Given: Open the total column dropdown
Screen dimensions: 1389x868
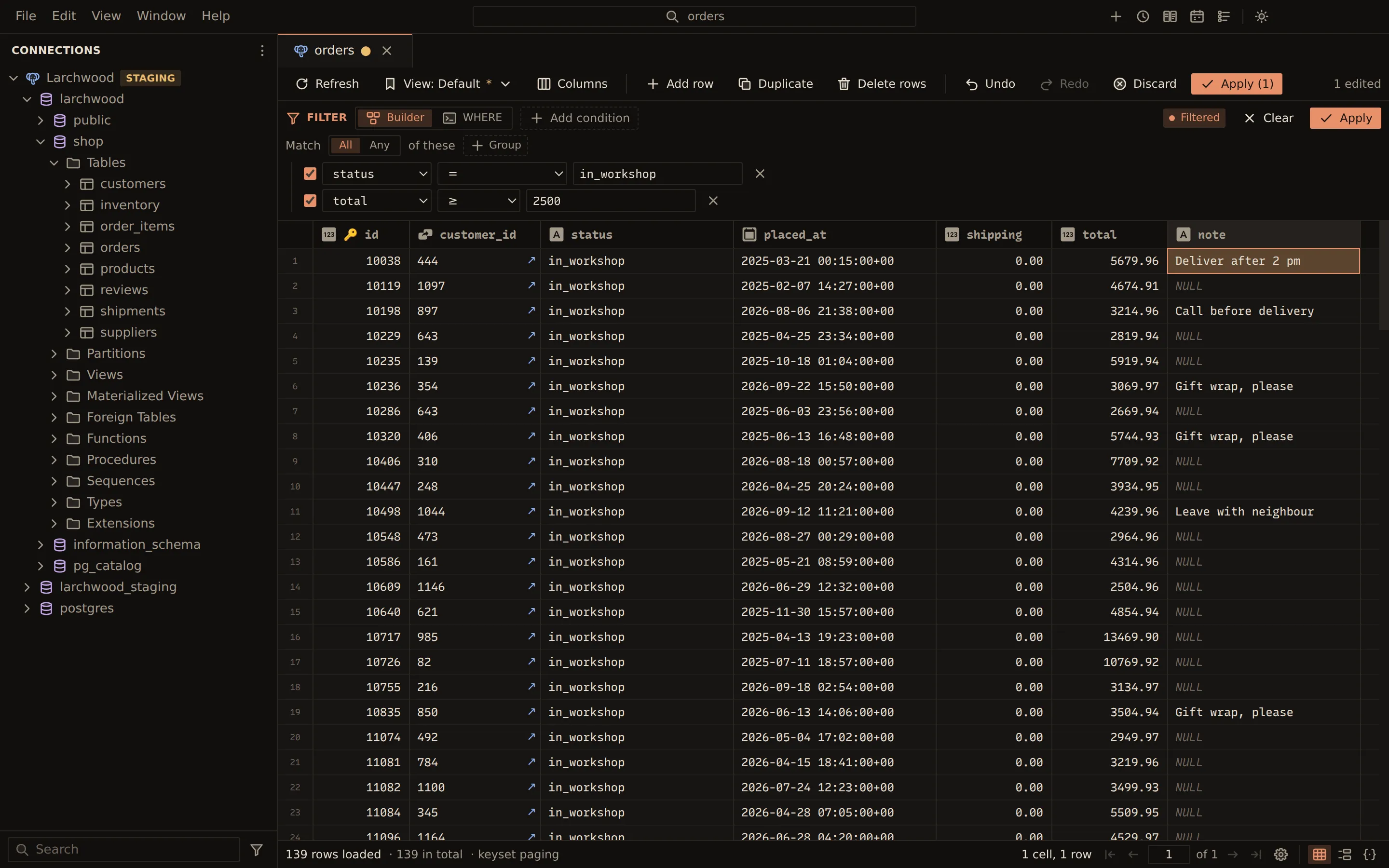Looking at the screenshot, I should pyautogui.click(x=377, y=200).
